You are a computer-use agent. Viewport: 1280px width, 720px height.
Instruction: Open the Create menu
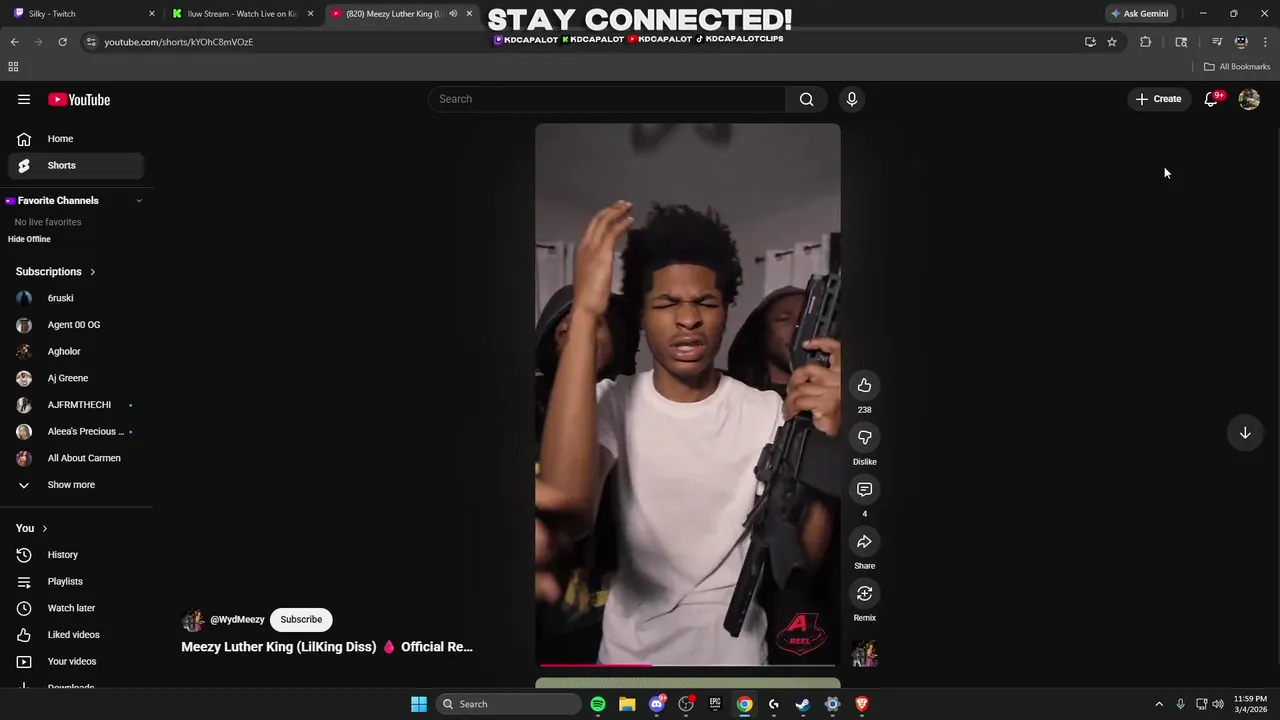1158,99
